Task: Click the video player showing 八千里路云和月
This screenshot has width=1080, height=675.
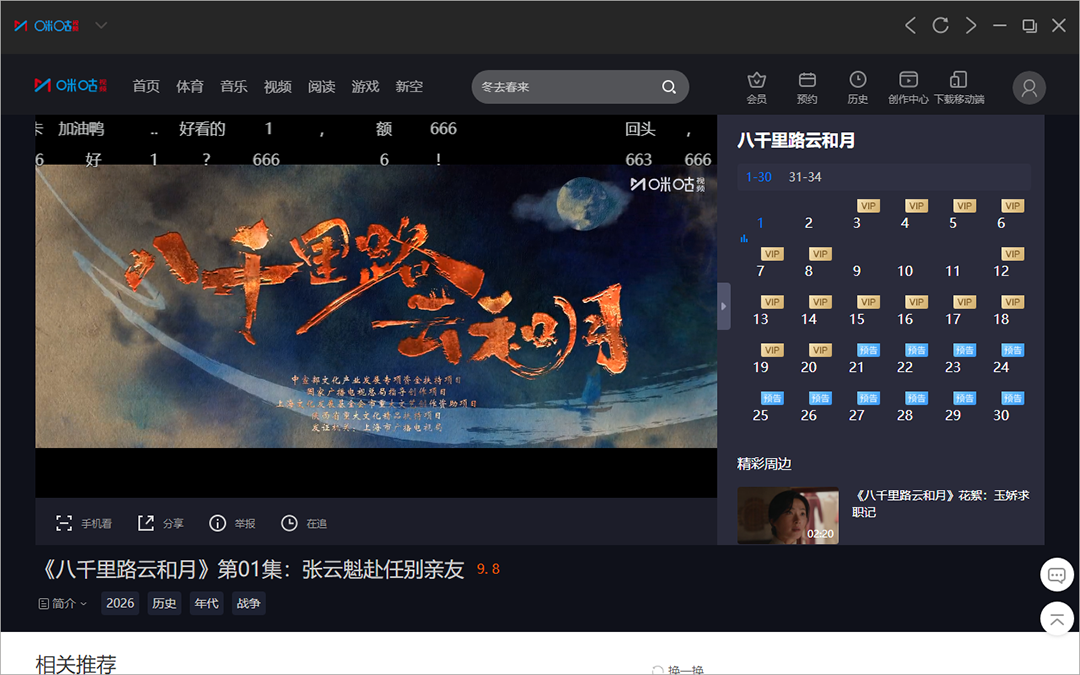Action: [376, 306]
